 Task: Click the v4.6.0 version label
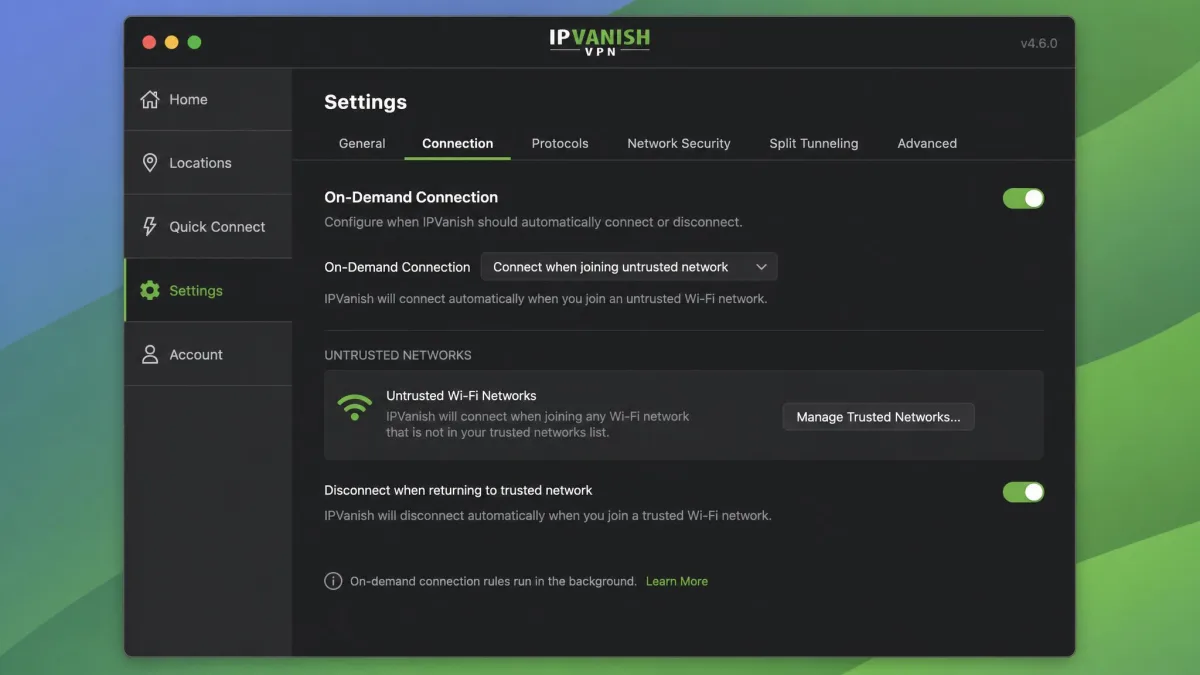(x=1039, y=43)
